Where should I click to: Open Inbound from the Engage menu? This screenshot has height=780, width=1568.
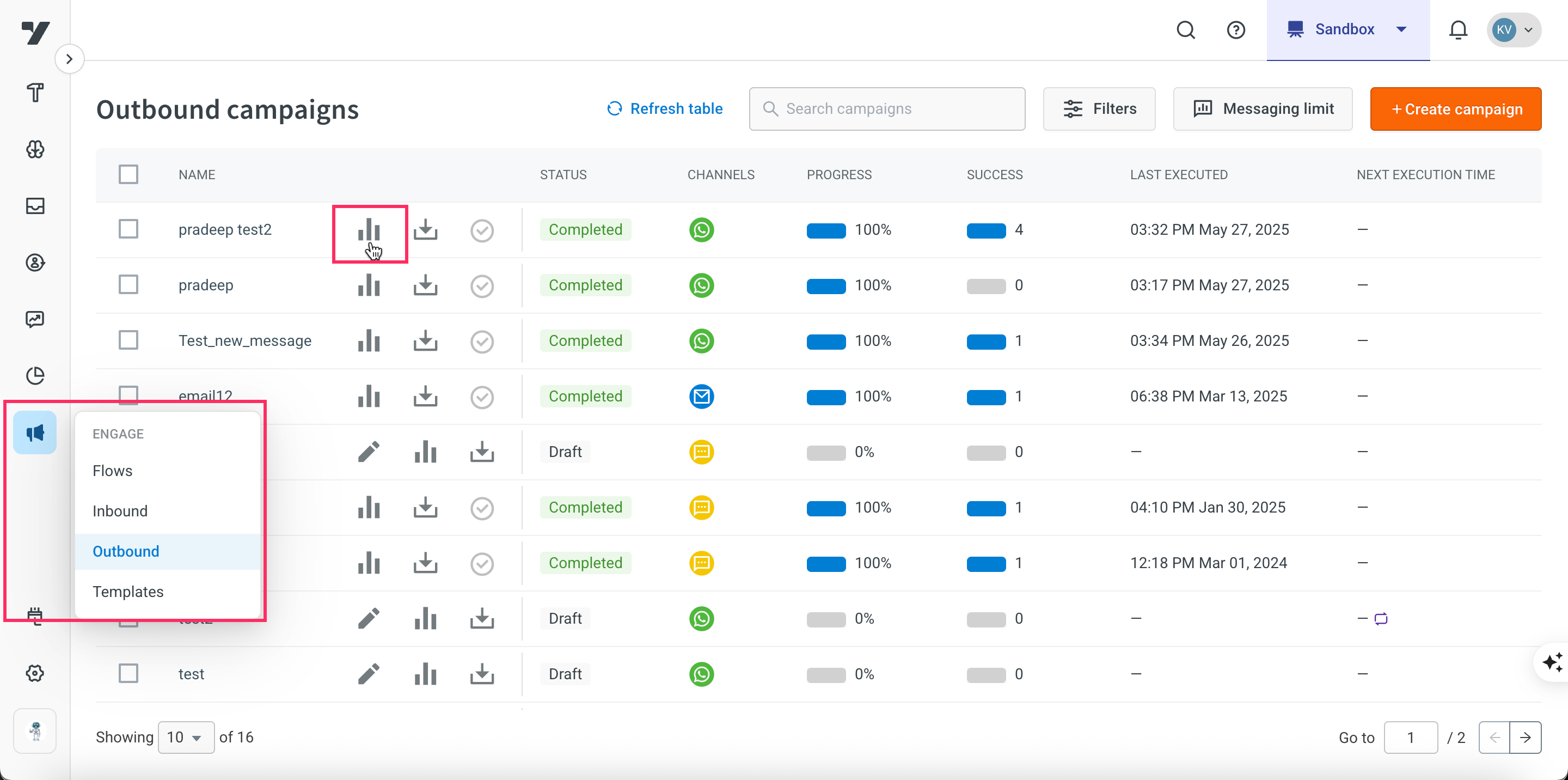pyautogui.click(x=120, y=511)
